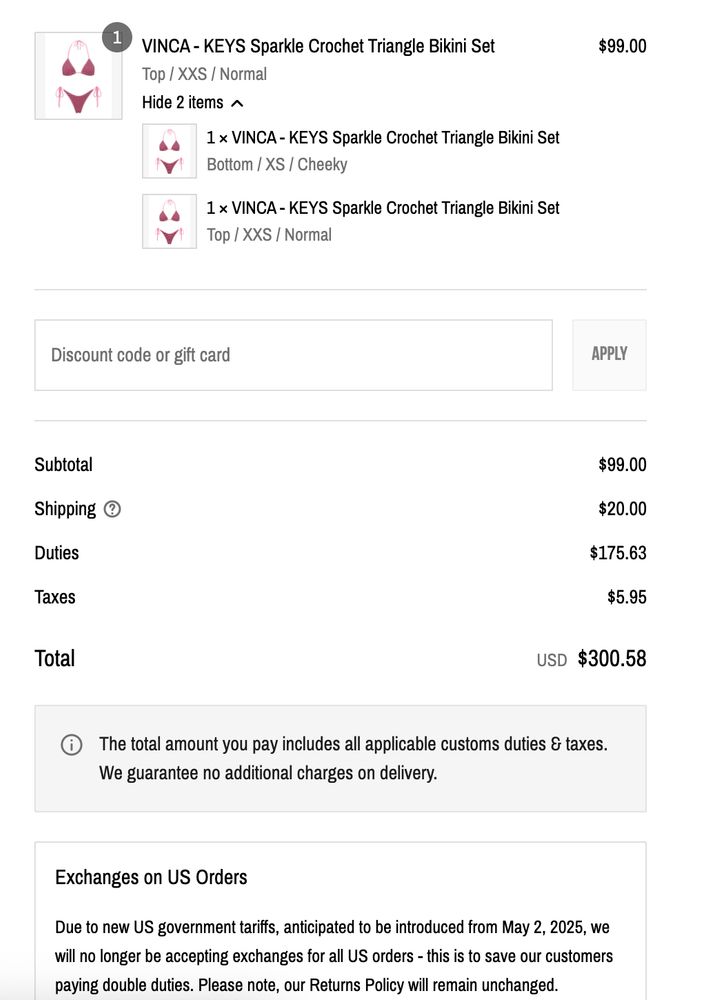The width and height of the screenshot is (717, 1000).
Task: Click the Exchanges on US Orders heading
Action: pyautogui.click(x=151, y=877)
